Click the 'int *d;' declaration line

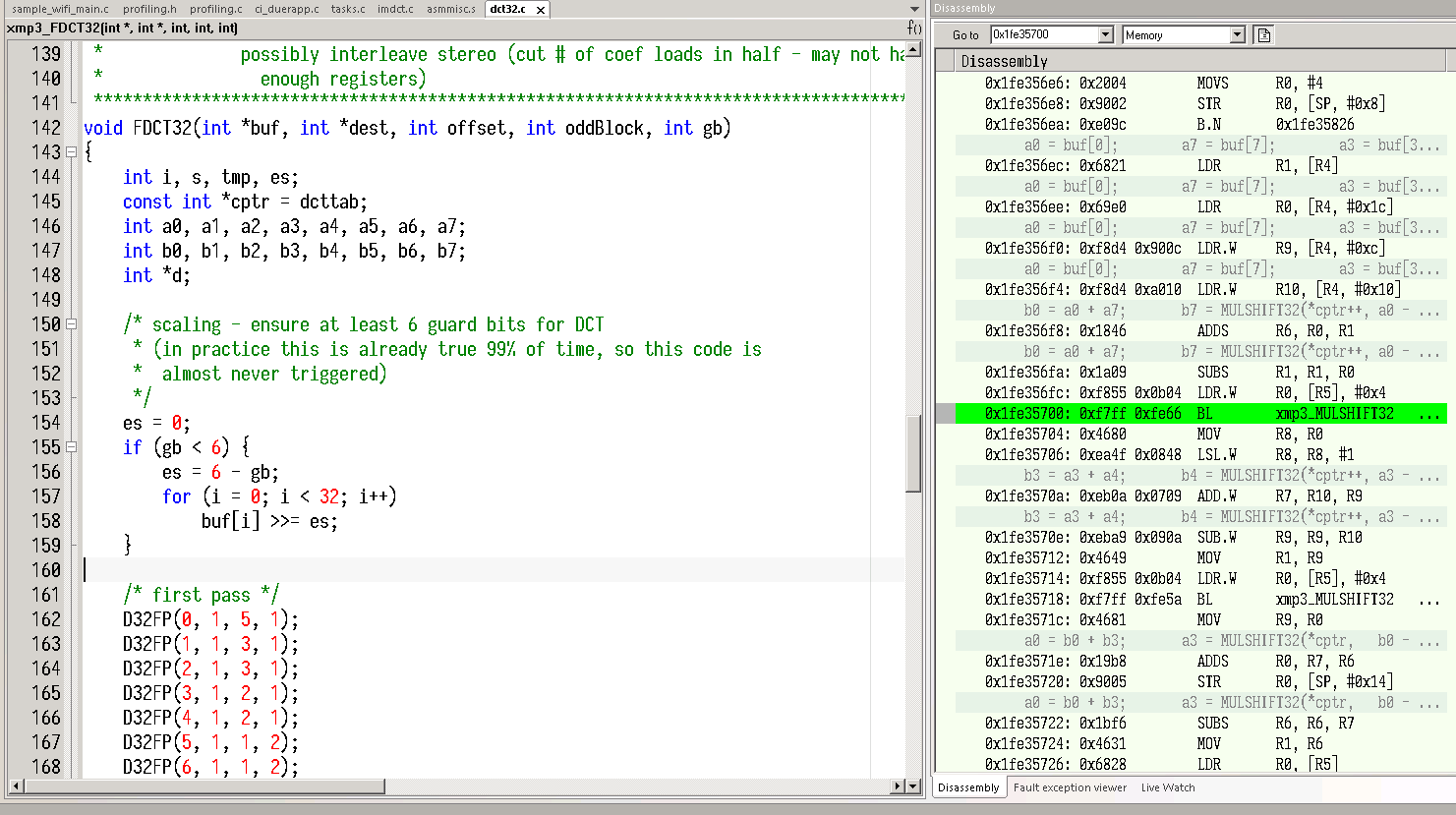[x=156, y=275]
